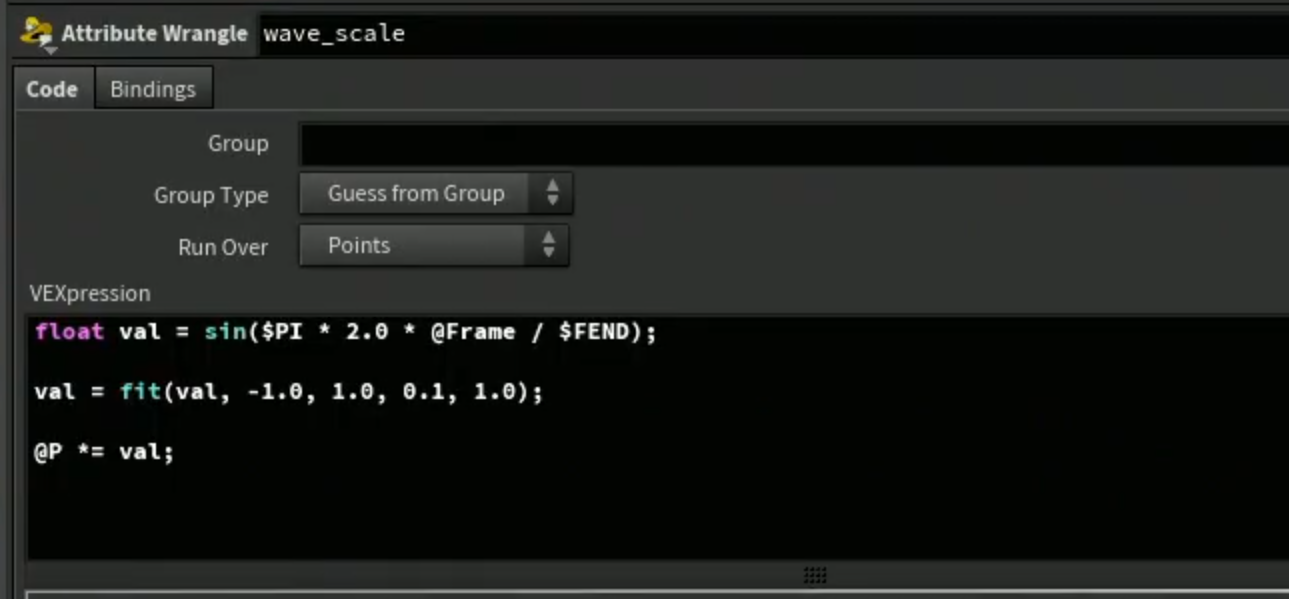This screenshot has height=599, width=1289.
Task: Switch to the Code tab
Action: tap(52, 89)
